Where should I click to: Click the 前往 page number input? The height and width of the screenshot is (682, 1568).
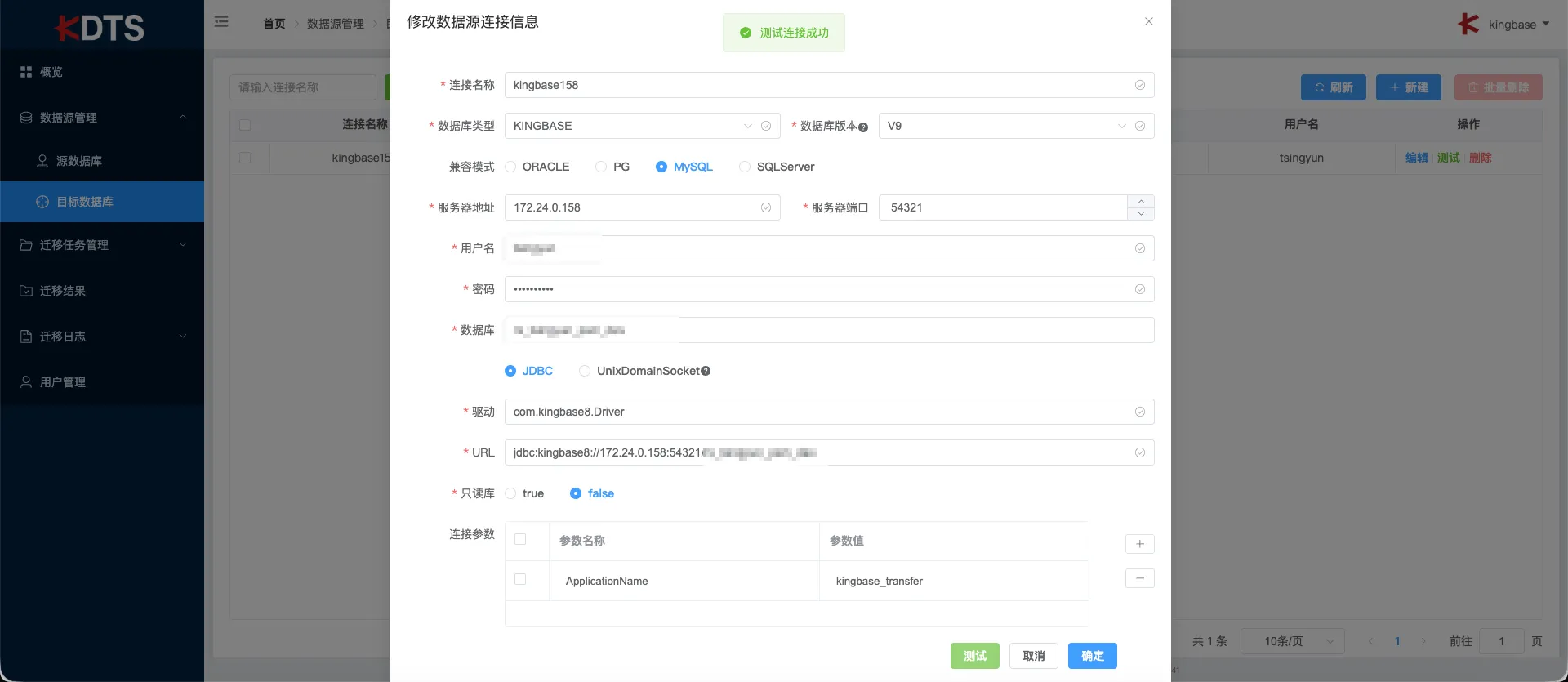coord(1501,641)
